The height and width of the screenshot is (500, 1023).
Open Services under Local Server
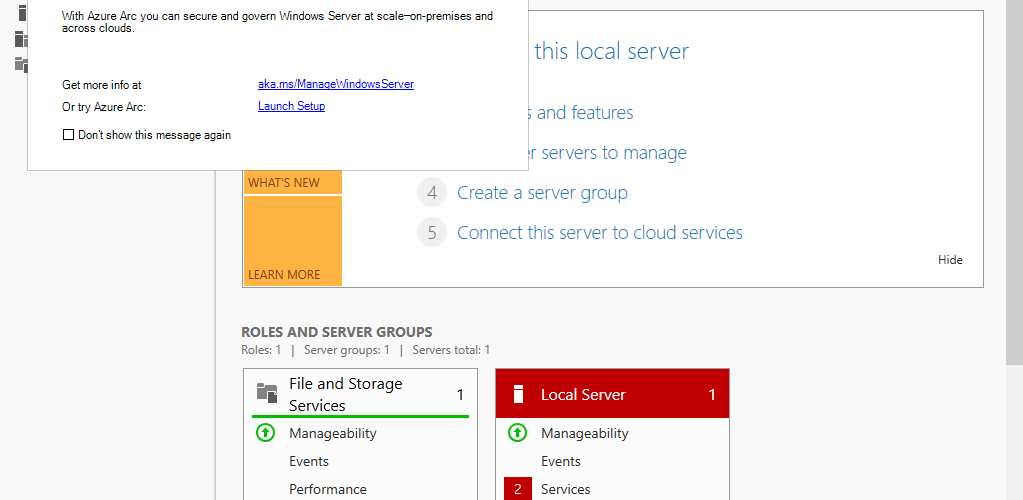pyautogui.click(x=565, y=489)
